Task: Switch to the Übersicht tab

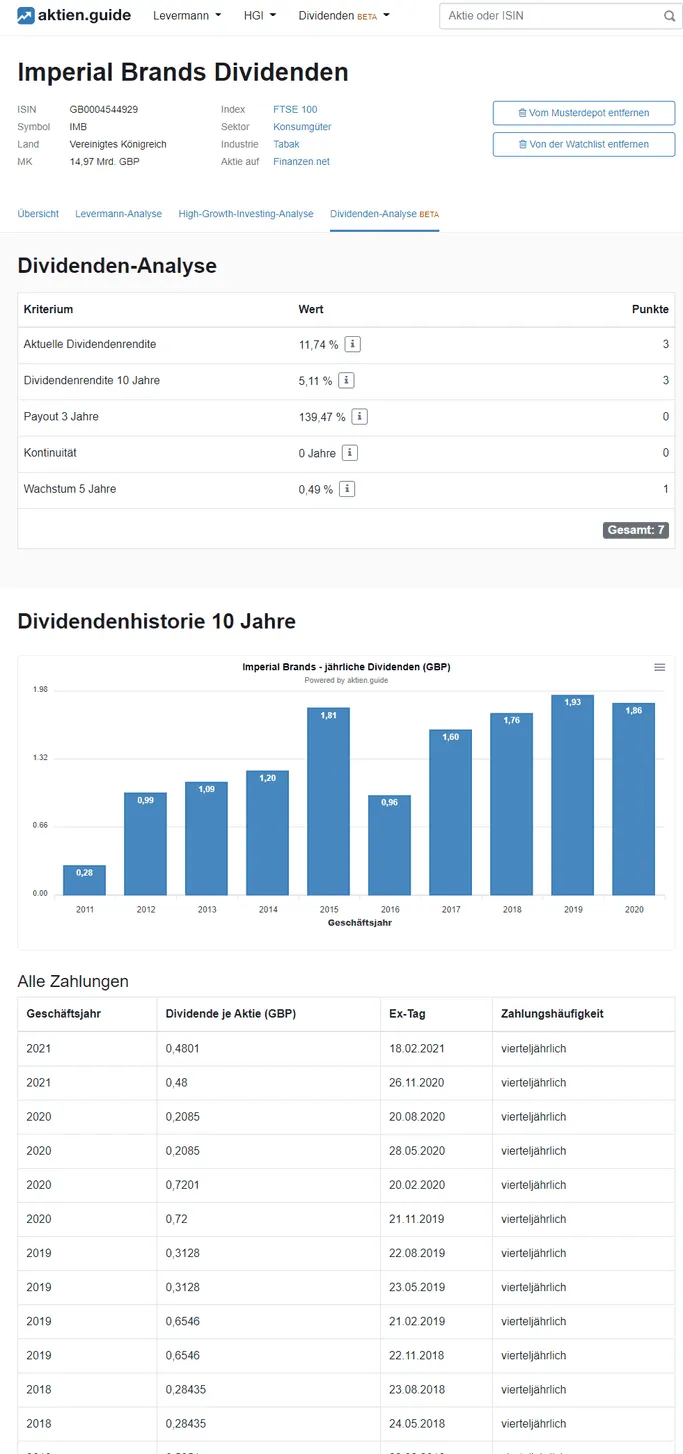Action: [38, 214]
